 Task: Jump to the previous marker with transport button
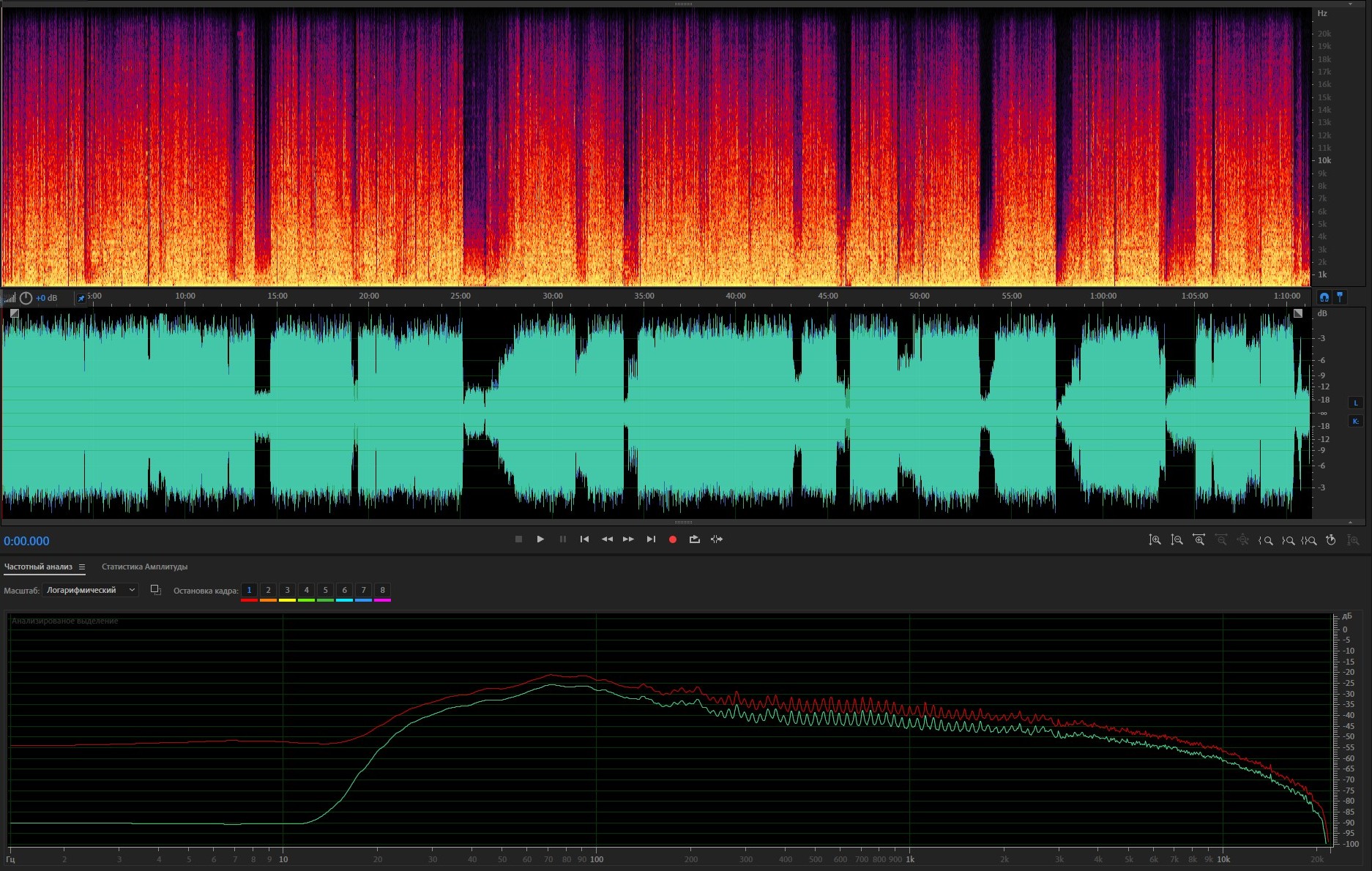coord(584,539)
